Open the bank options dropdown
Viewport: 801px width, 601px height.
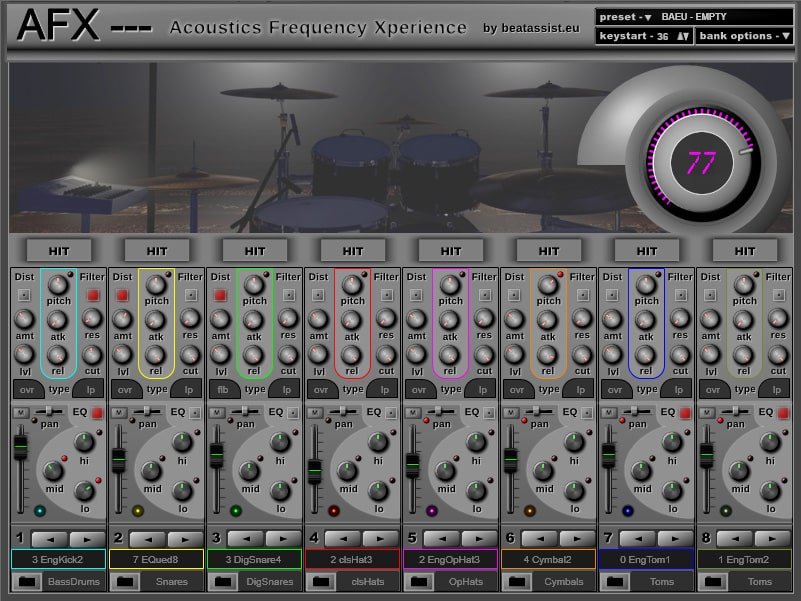[x=745, y=36]
